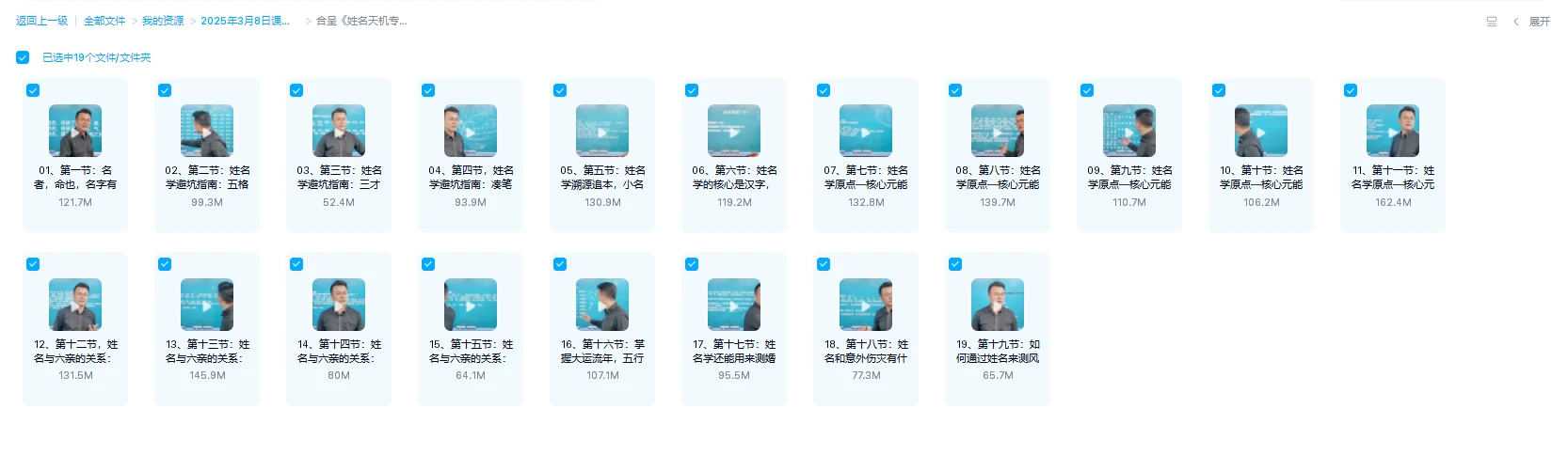Open video thumbnail for 05 第五节

[602, 131]
